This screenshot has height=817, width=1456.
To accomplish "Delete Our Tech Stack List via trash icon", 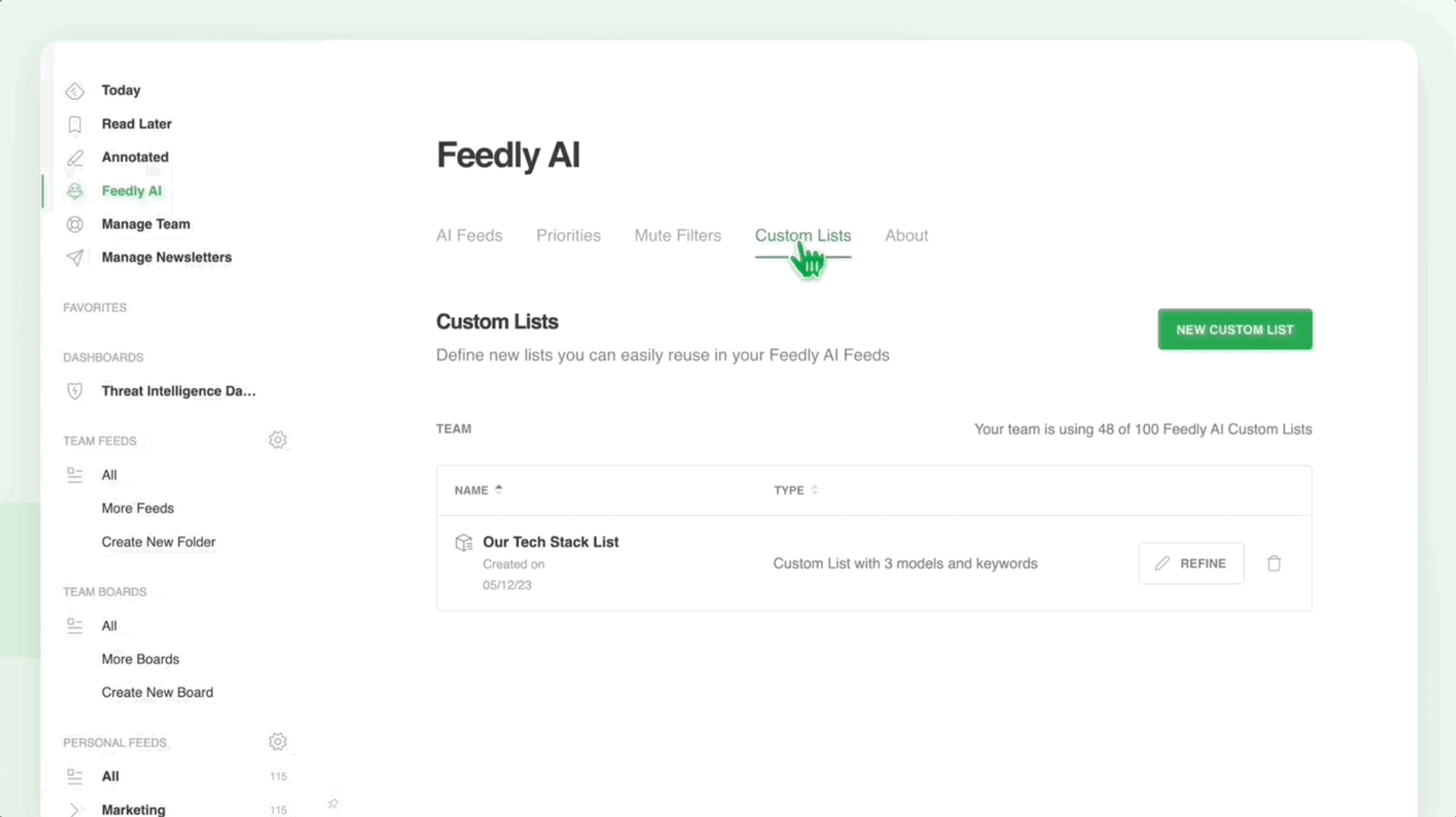I will [x=1274, y=563].
